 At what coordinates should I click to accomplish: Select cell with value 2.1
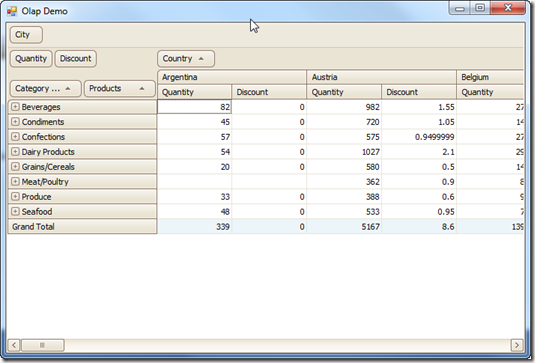click(x=419, y=152)
